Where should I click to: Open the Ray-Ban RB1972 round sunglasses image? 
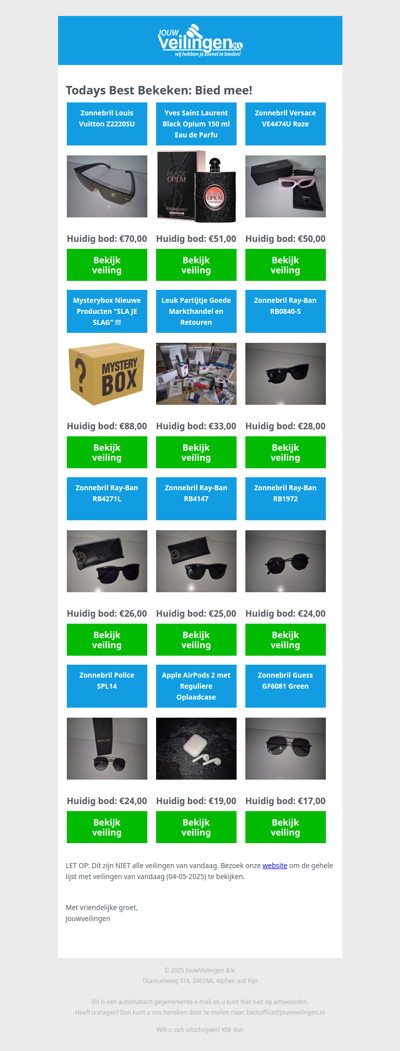coord(285,561)
